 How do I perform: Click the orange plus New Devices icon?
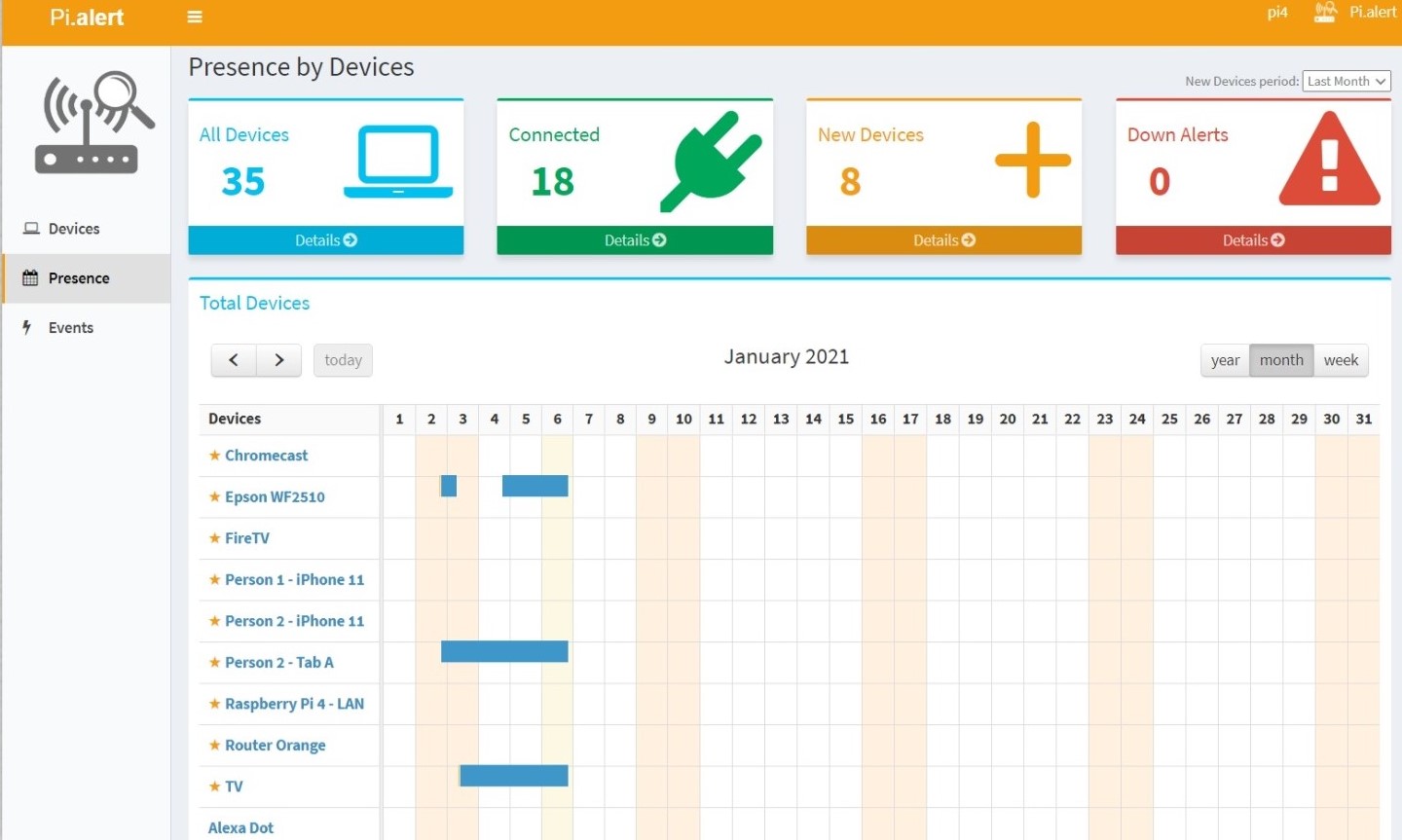pos(1032,161)
